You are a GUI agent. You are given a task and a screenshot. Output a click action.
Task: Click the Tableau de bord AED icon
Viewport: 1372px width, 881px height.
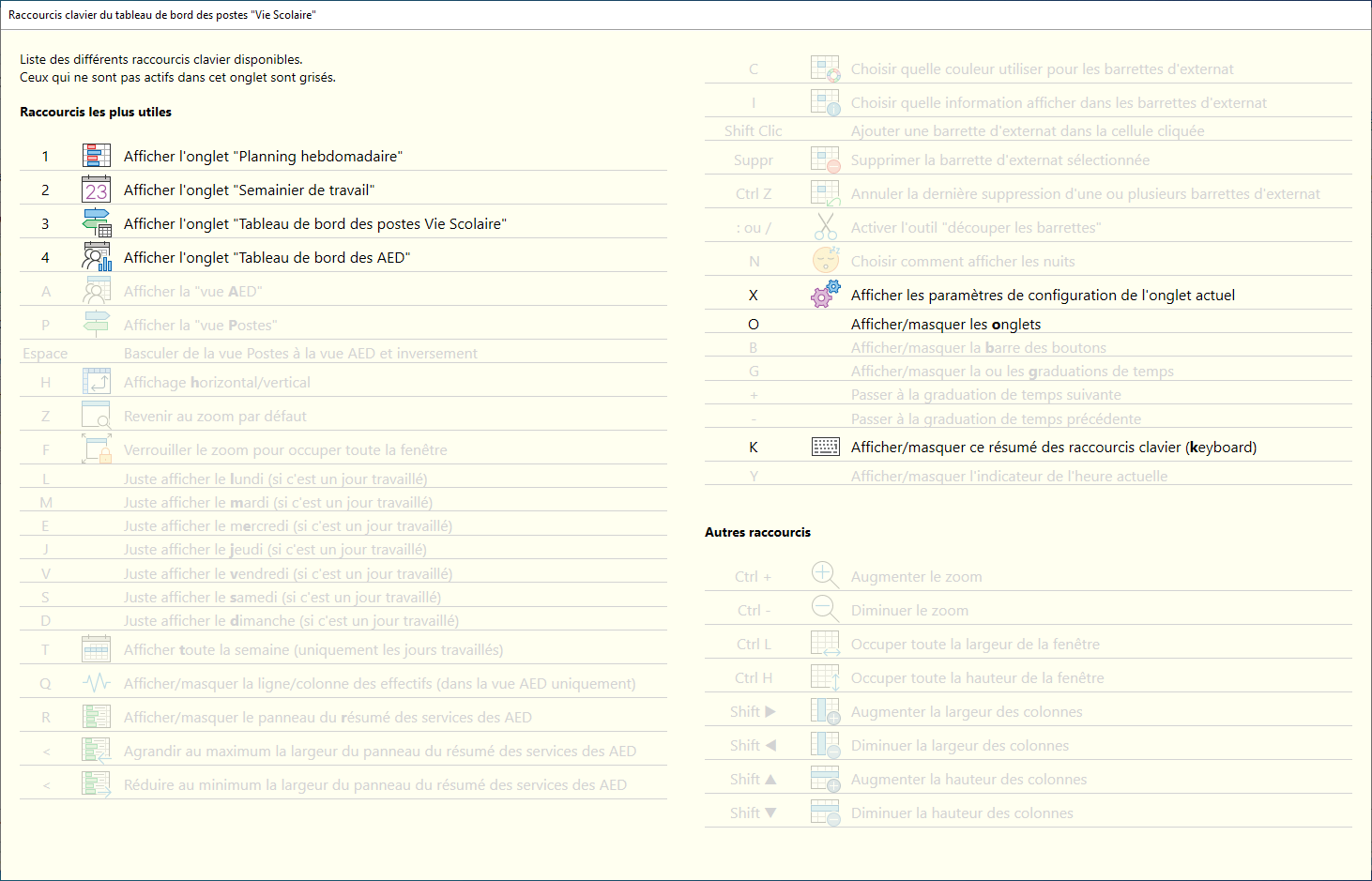coord(97,257)
